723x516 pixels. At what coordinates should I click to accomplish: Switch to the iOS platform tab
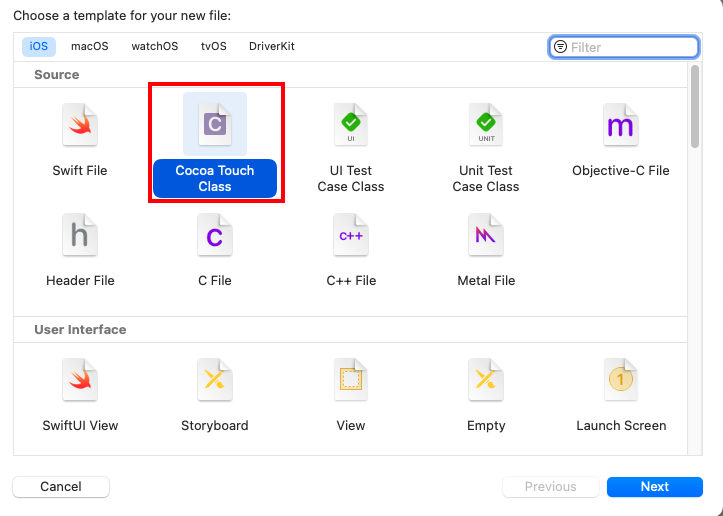click(x=39, y=47)
